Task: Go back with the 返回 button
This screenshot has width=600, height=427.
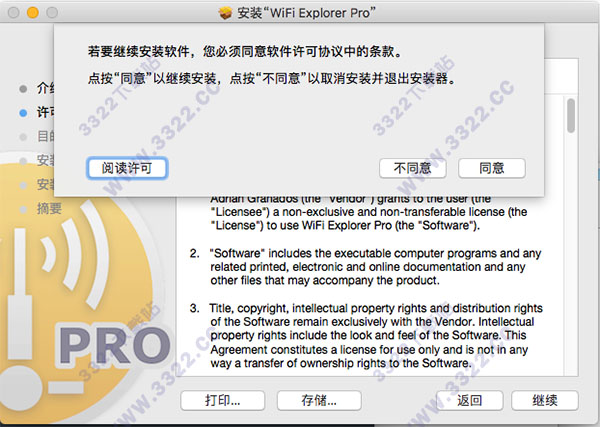Action: (x=470, y=400)
